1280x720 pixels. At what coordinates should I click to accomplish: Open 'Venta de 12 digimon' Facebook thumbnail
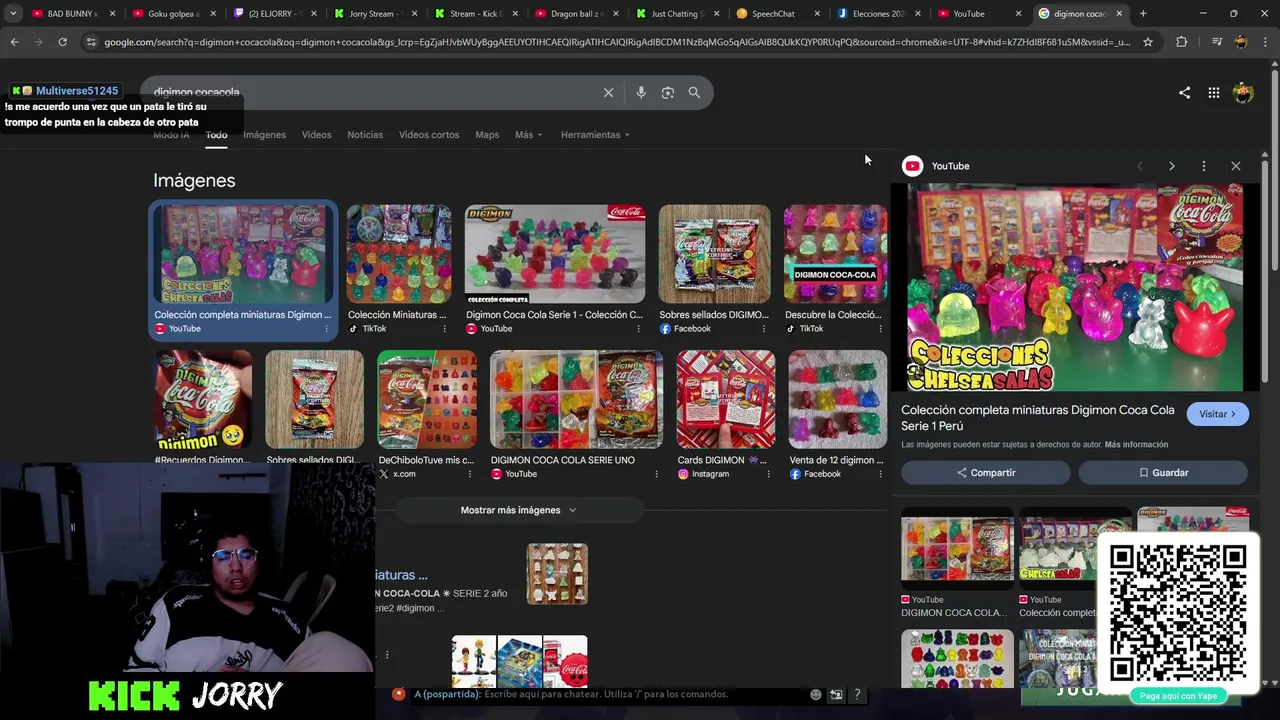click(837, 399)
